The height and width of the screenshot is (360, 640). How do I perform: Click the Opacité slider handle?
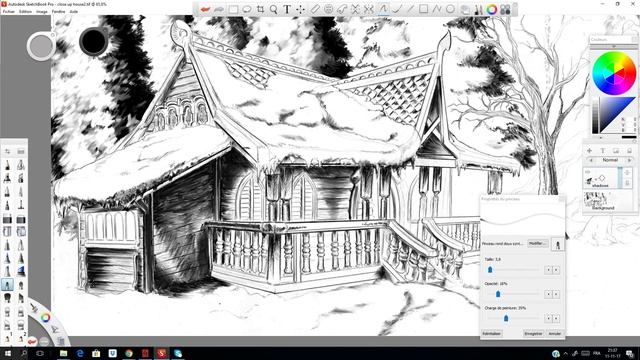[x=498, y=294]
